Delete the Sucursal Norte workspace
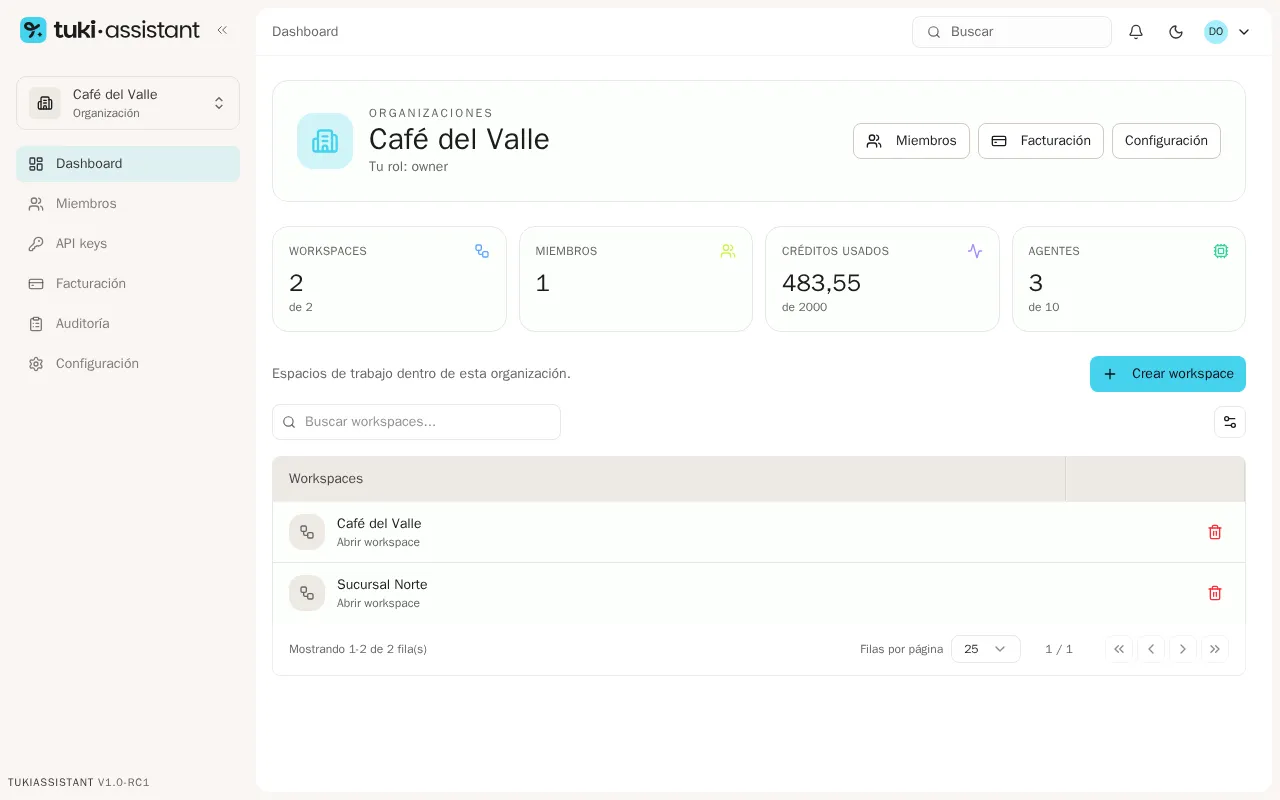This screenshot has width=1280, height=800. tap(1215, 593)
